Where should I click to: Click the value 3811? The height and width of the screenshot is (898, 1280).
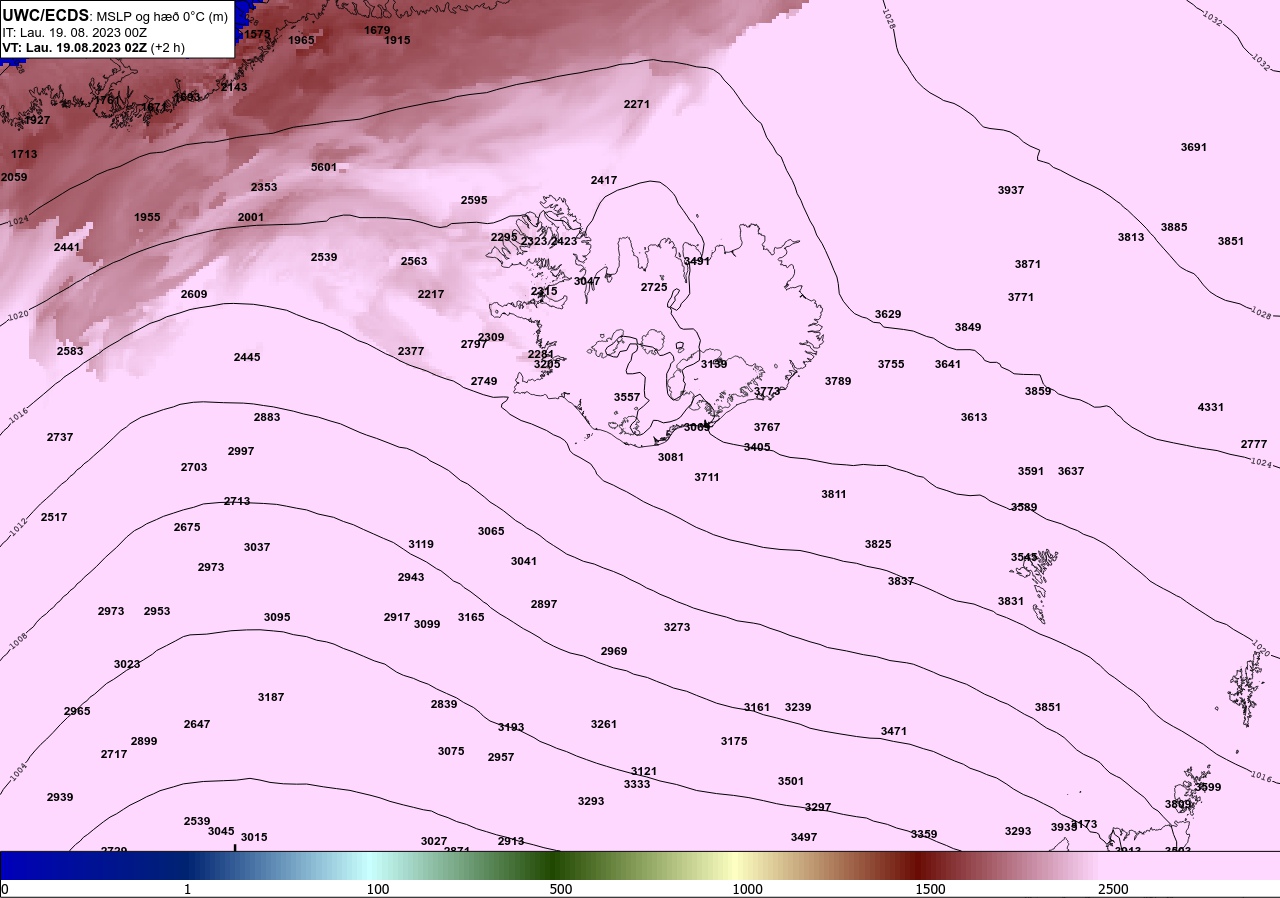(x=834, y=494)
